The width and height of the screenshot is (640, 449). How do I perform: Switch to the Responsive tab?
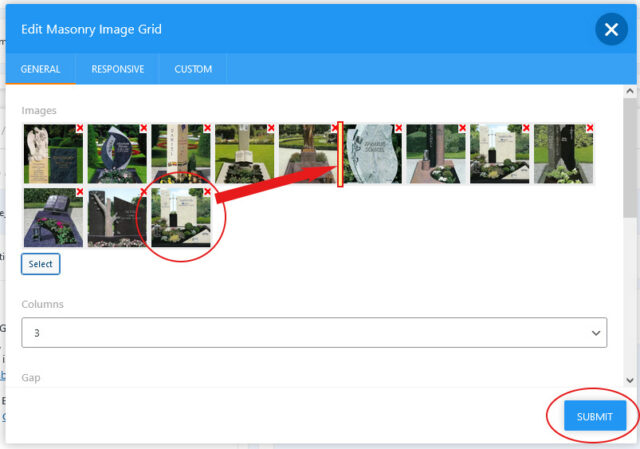pyautogui.click(x=118, y=69)
